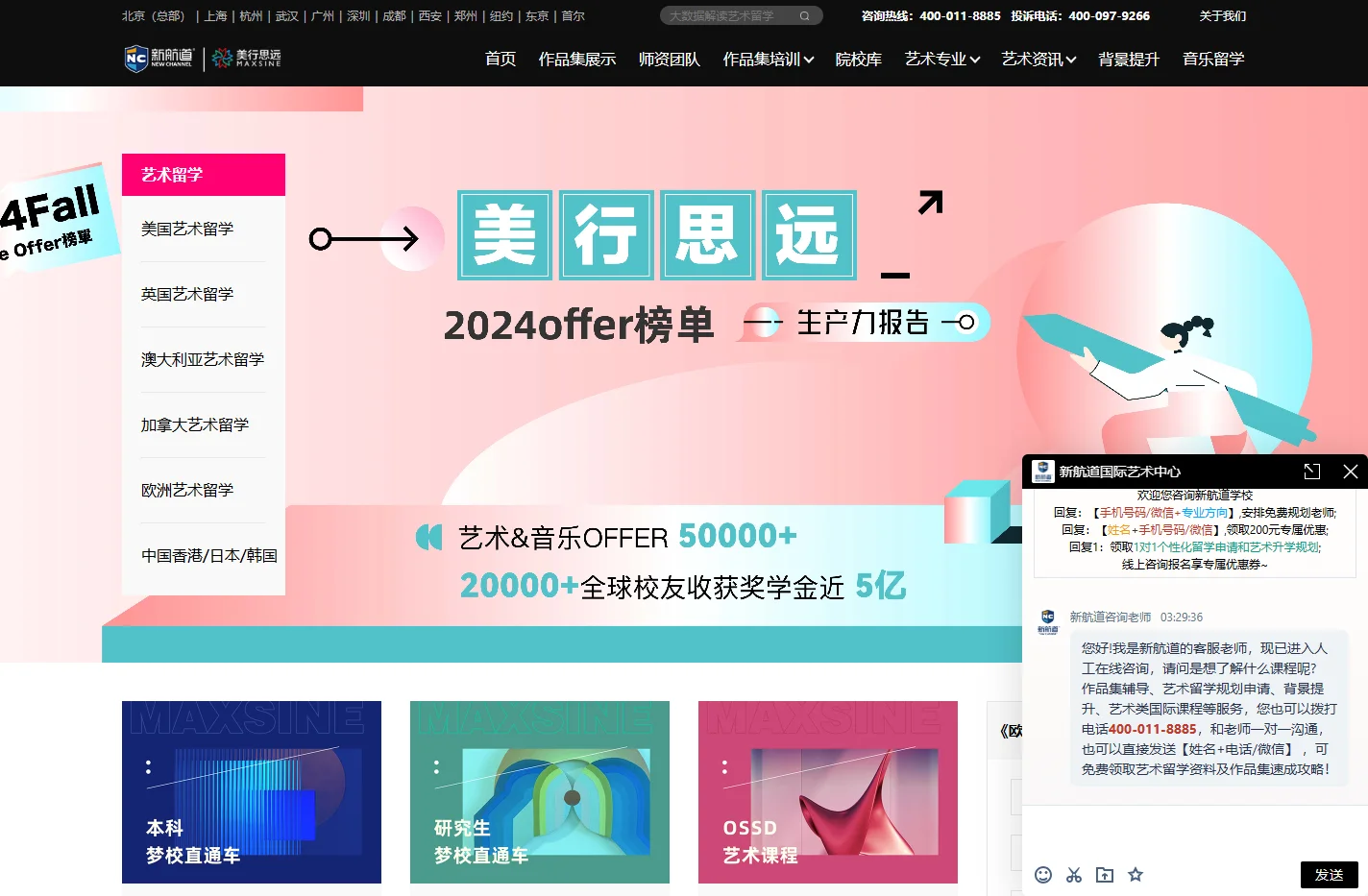Select the 成都 city link
Image resolution: width=1368 pixels, height=896 pixels.
tap(395, 16)
